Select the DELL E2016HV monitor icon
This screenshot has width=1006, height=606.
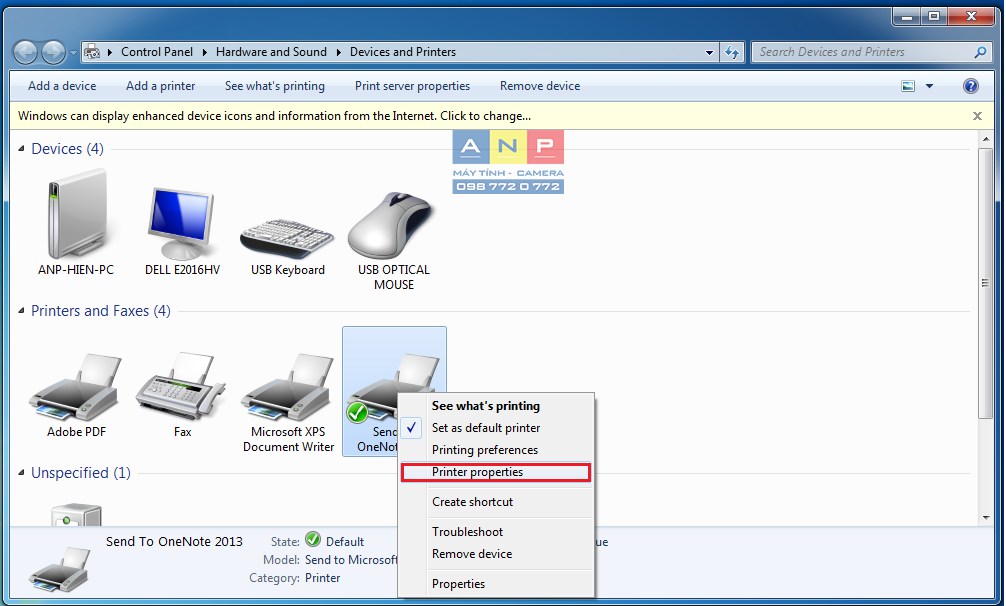pyautogui.click(x=182, y=222)
